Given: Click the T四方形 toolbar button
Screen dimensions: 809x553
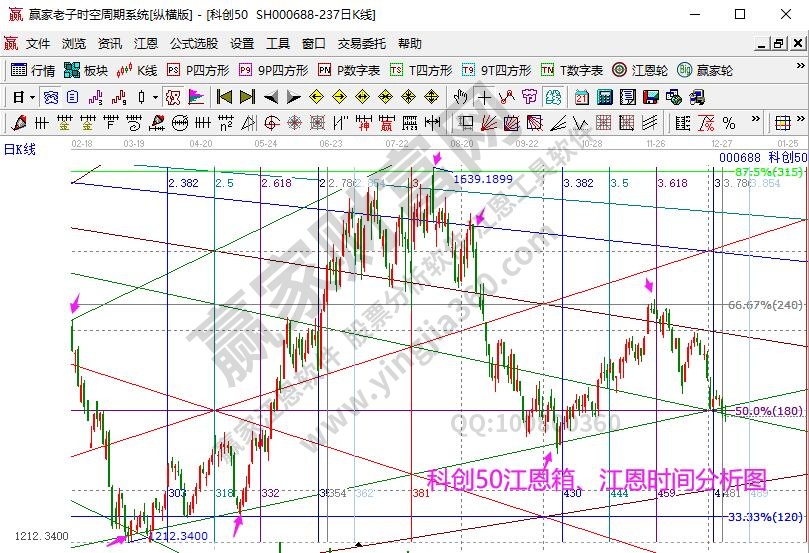Looking at the screenshot, I should tap(421, 70).
